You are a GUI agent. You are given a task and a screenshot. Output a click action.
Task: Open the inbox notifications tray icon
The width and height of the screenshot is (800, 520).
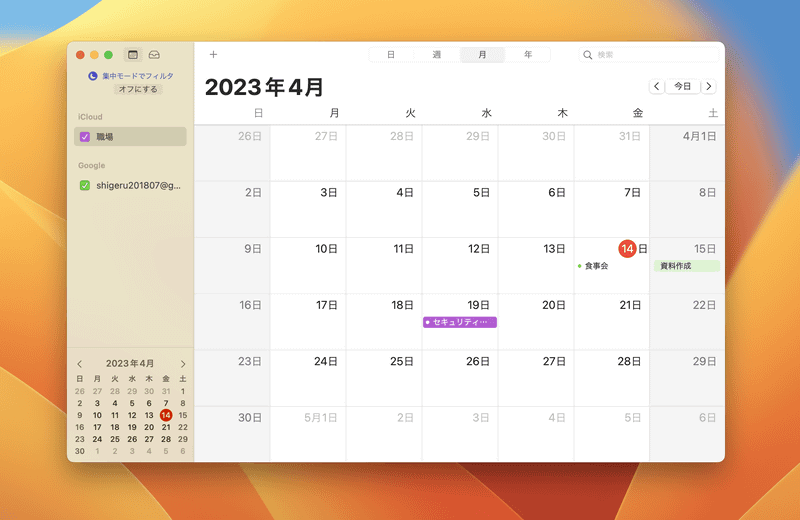click(x=154, y=55)
